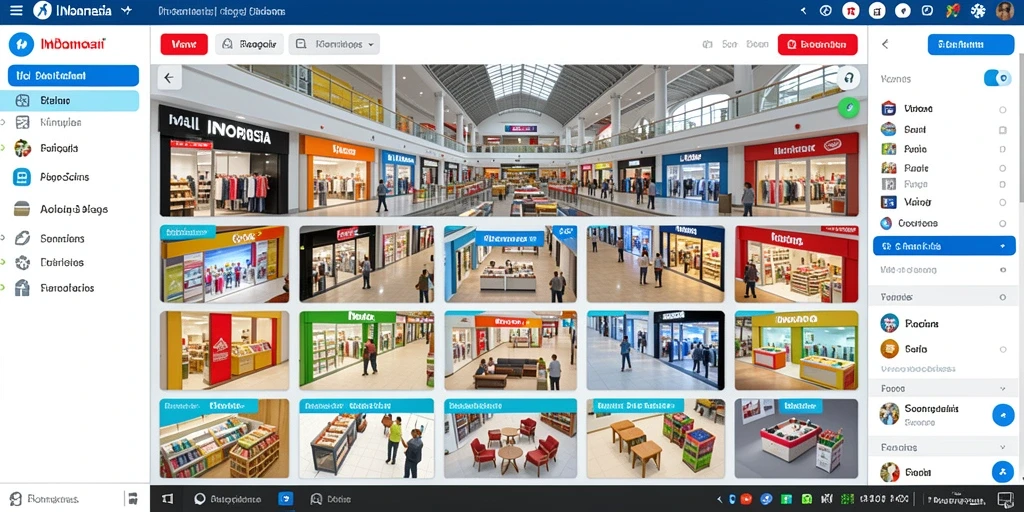This screenshot has width=1024, height=512.
Task: Click the house icon at the sidebar bottom
Action: [22, 288]
